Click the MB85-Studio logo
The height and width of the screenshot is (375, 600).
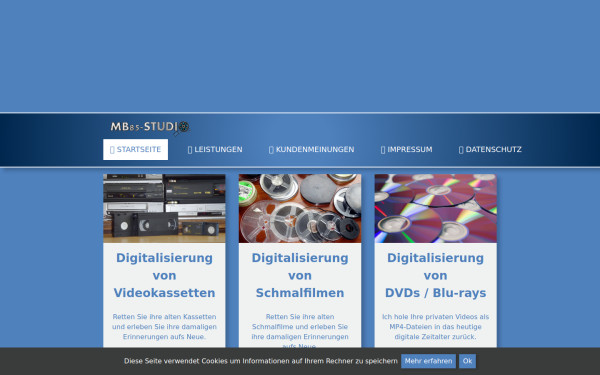[x=150, y=127]
